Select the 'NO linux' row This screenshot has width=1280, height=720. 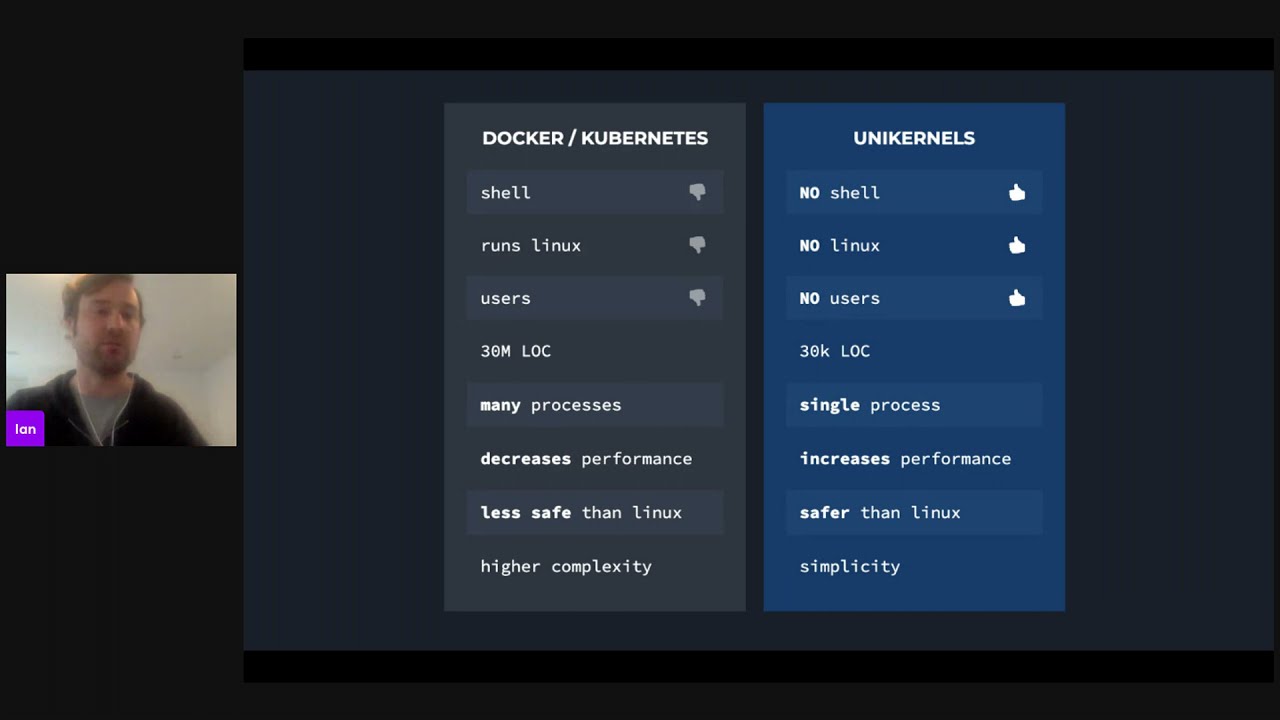pos(914,245)
